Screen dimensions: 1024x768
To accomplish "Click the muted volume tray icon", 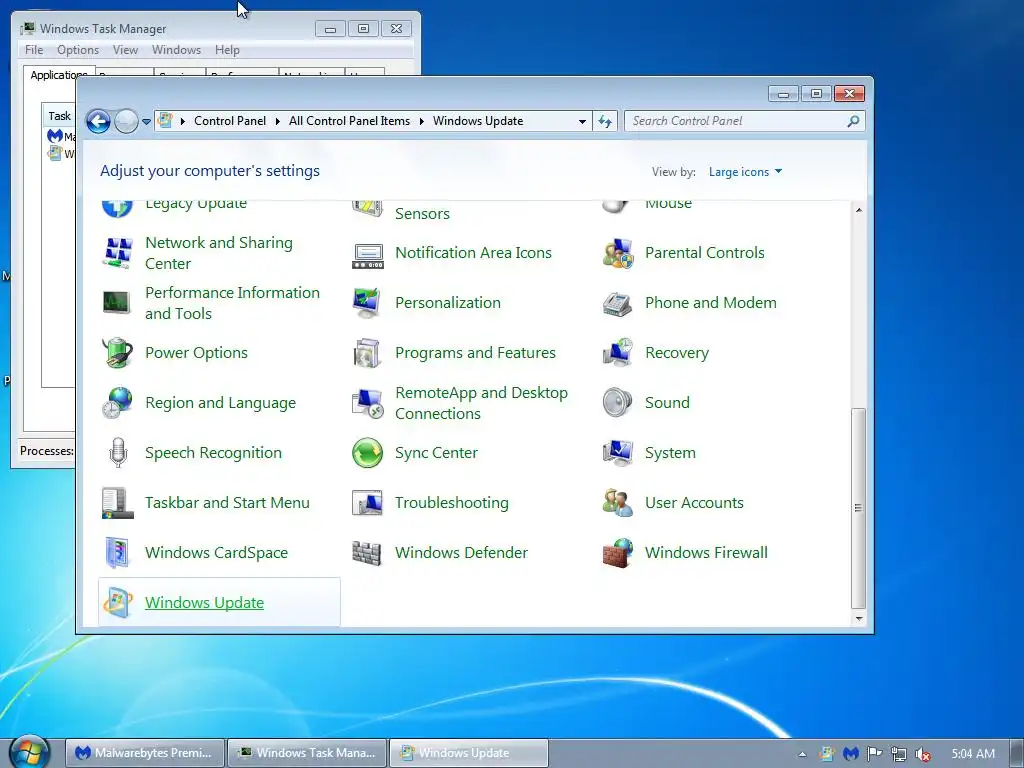I will 922,754.
